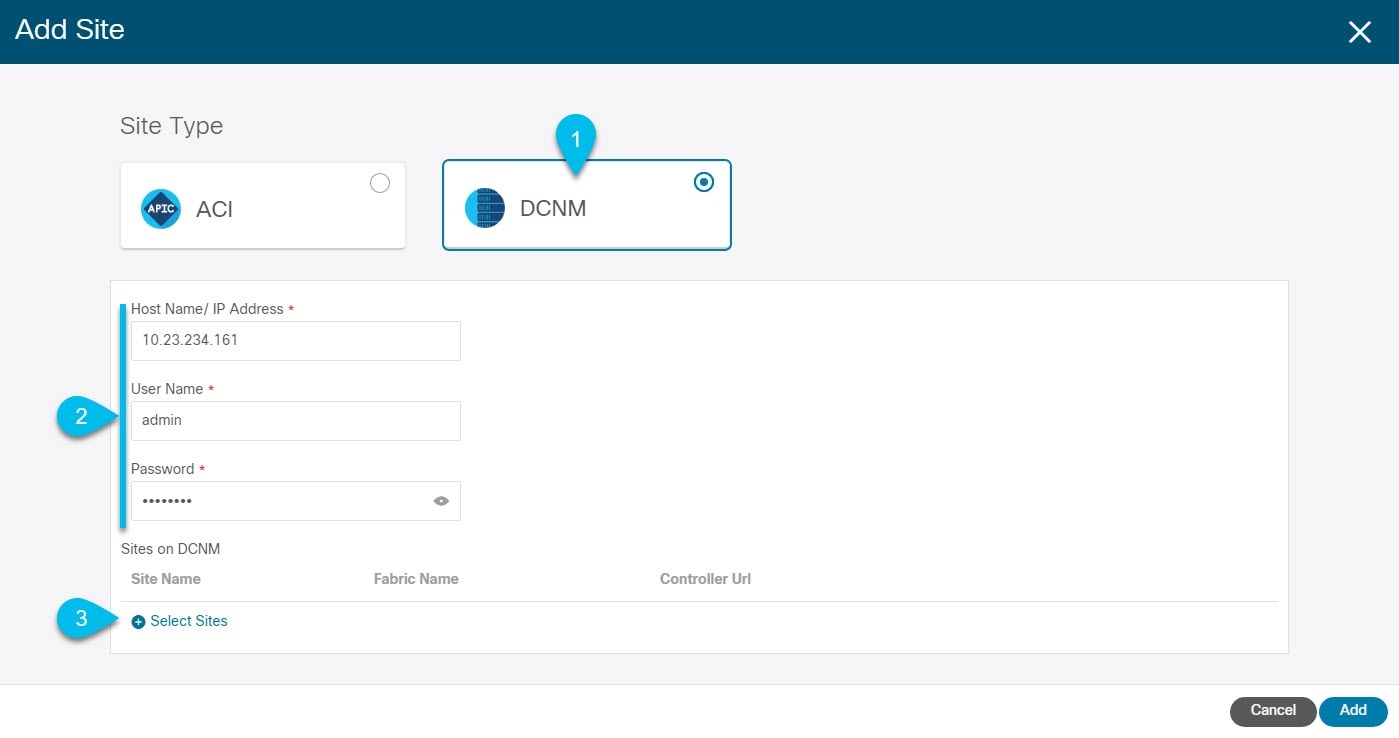The image size is (1399, 738).
Task: Confirm with the Add button
Action: pos(1353,710)
